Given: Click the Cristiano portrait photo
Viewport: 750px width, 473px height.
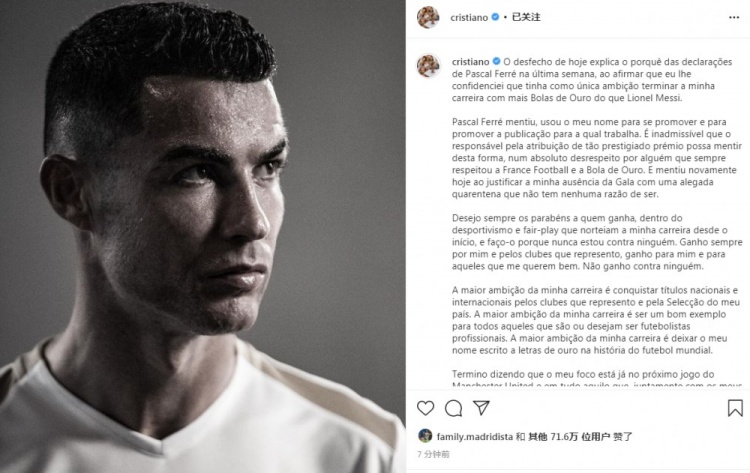Looking at the screenshot, I should 202,236.
